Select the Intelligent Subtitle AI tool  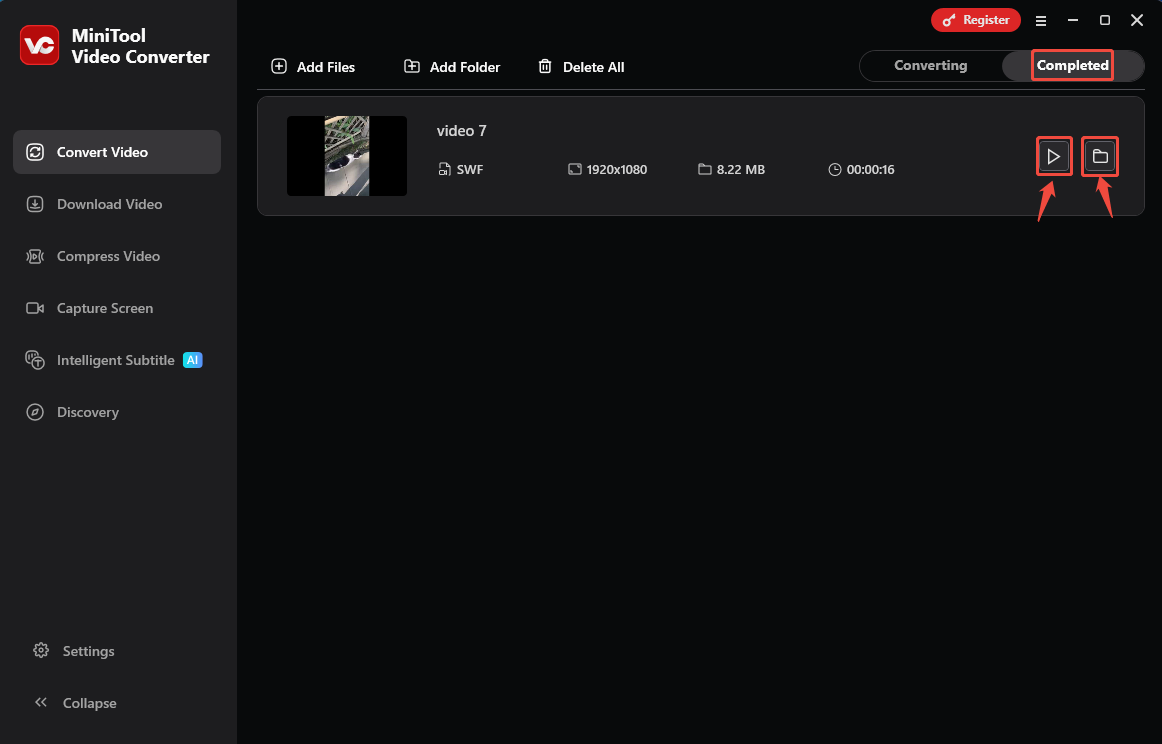click(x=36, y=360)
